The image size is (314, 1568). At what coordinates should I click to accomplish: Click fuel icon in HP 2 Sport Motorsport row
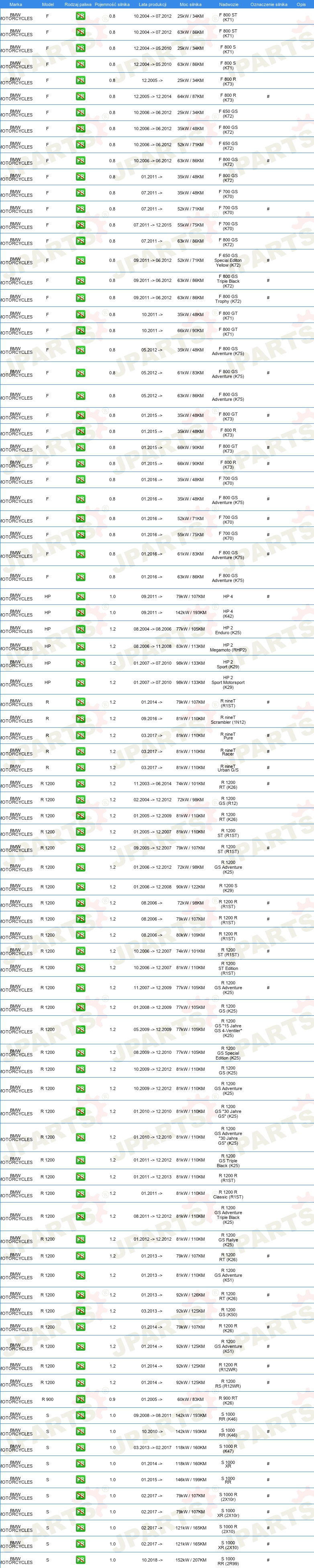point(80,682)
